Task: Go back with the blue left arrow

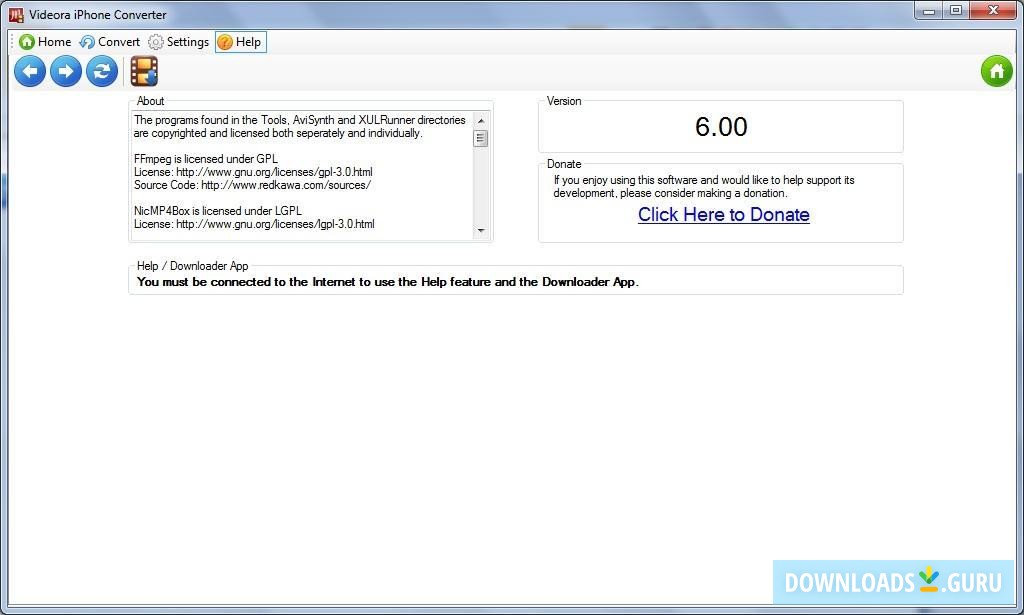Action: [x=30, y=71]
